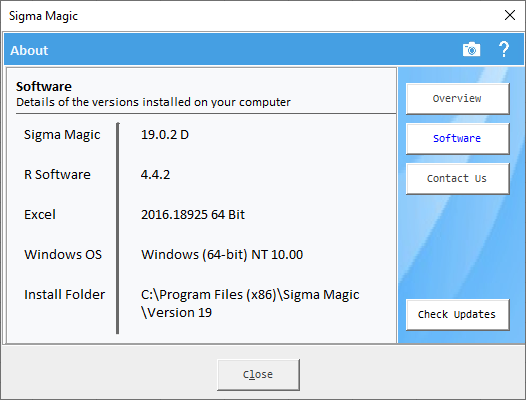Click the About title in the blue header
This screenshot has height=400, width=526.
click(29, 50)
